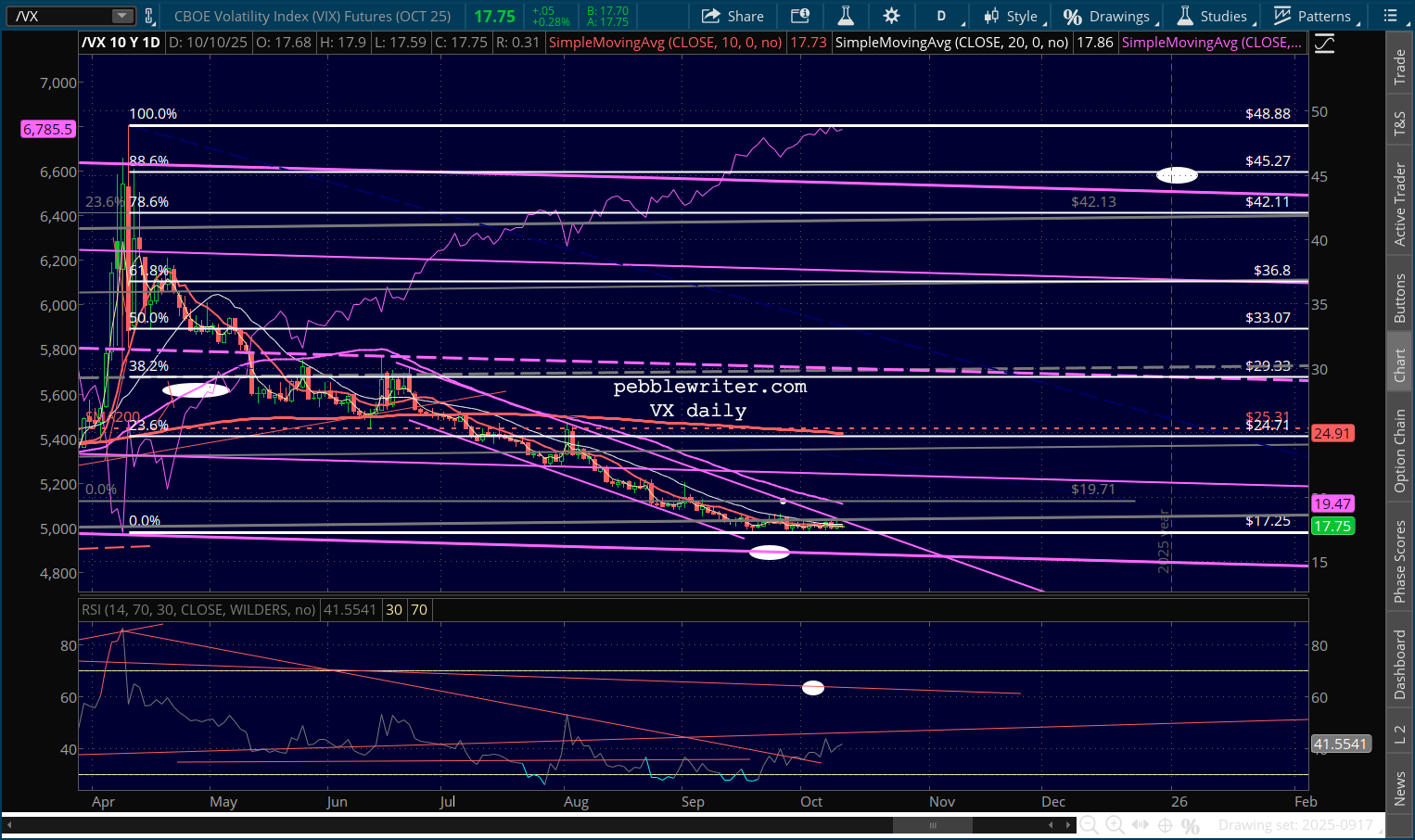Click the calendar events alert icon
The image size is (1415, 840).
799,16
